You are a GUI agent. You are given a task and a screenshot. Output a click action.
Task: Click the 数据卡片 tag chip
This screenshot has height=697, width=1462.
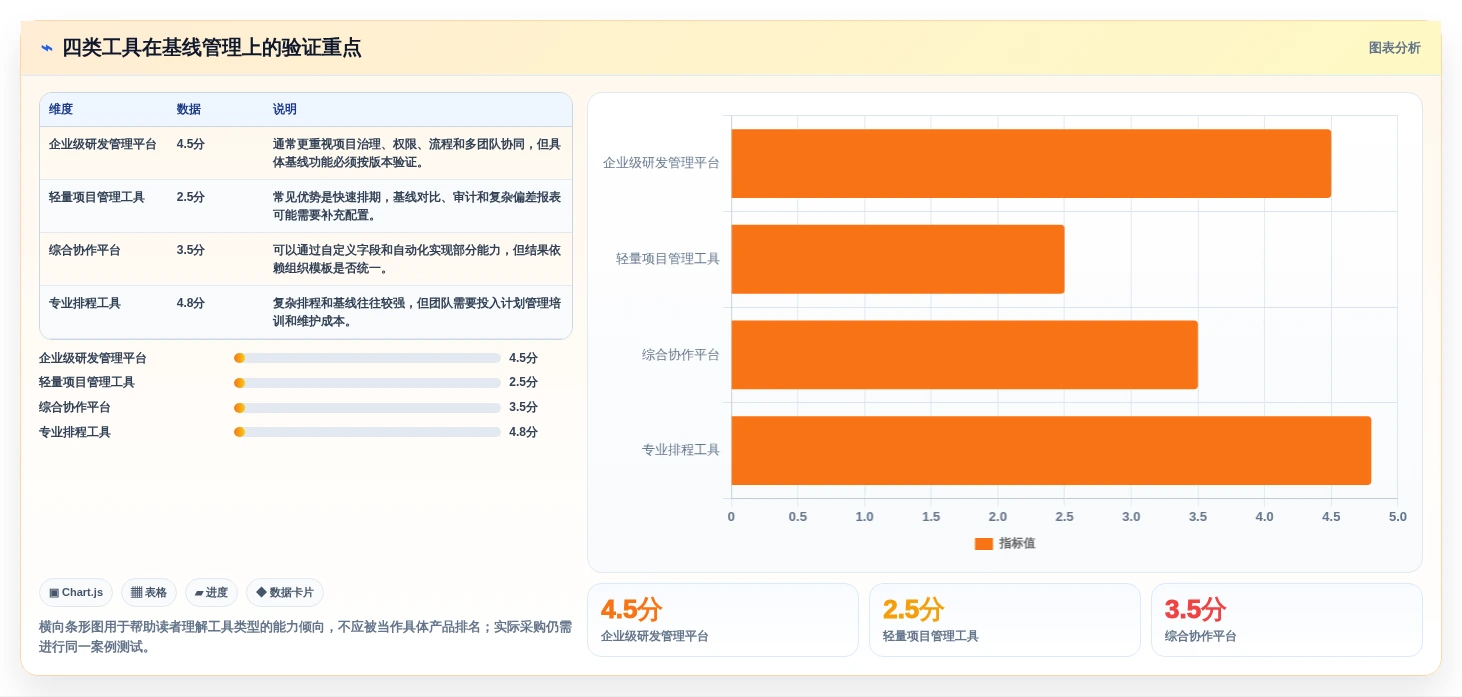[x=285, y=592]
